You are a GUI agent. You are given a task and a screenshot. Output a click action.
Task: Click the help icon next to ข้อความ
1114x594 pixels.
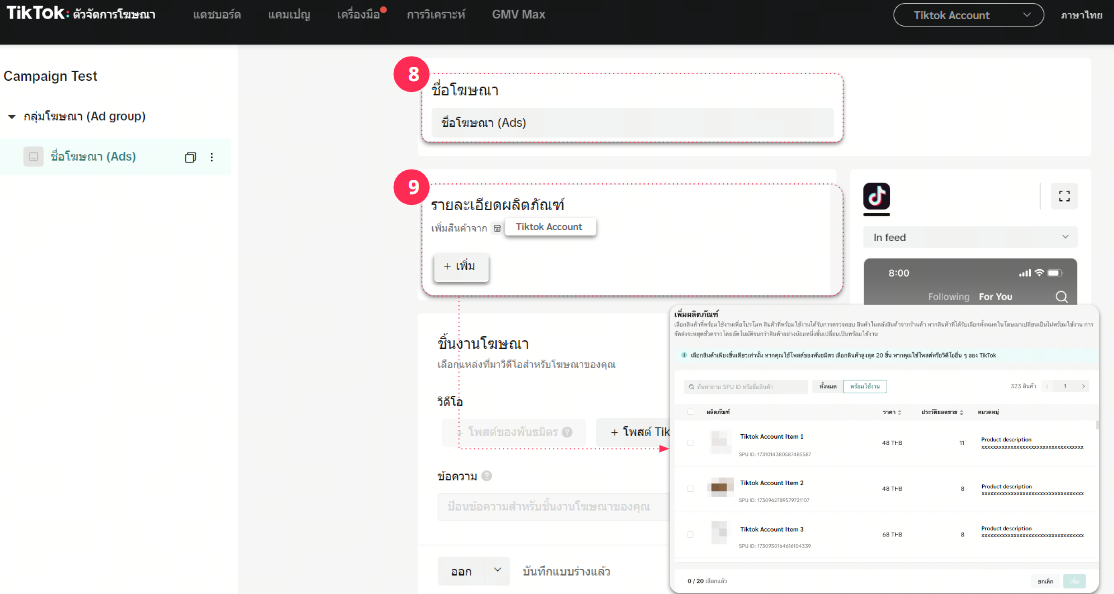(x=487, y=476)
